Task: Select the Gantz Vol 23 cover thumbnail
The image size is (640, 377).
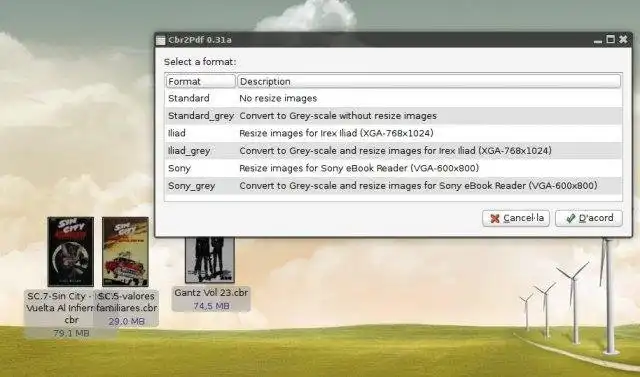Action: (x=210, y=260)
